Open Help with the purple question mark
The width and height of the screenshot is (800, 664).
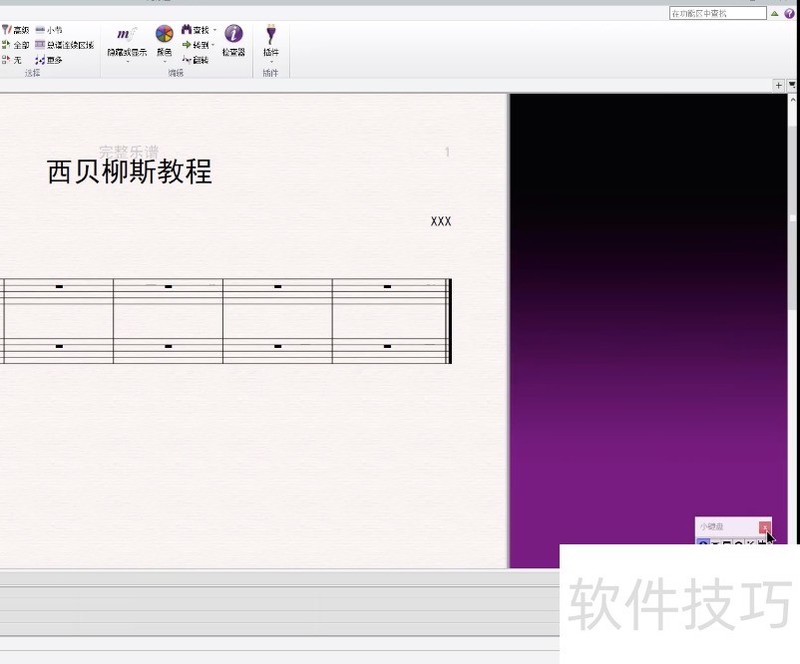pyautogui.click(x=789, y=14)
